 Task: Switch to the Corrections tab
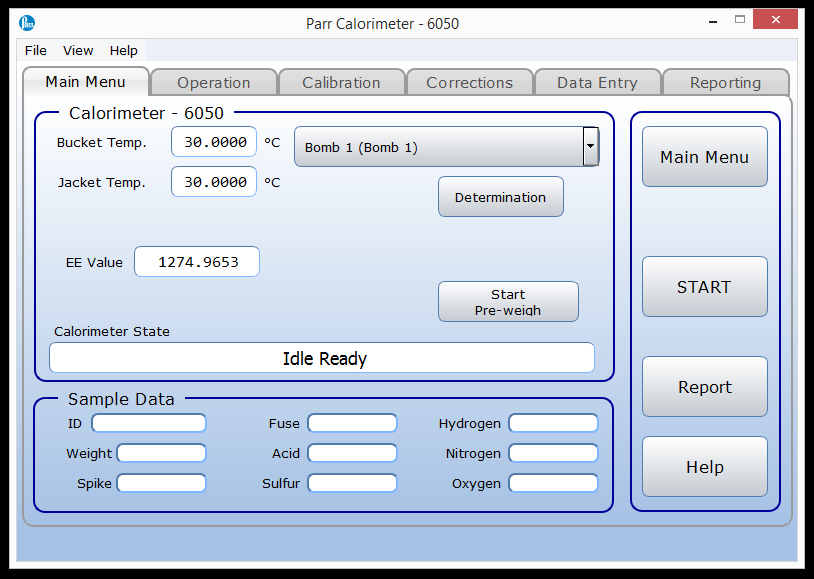[x=469, y=82]
